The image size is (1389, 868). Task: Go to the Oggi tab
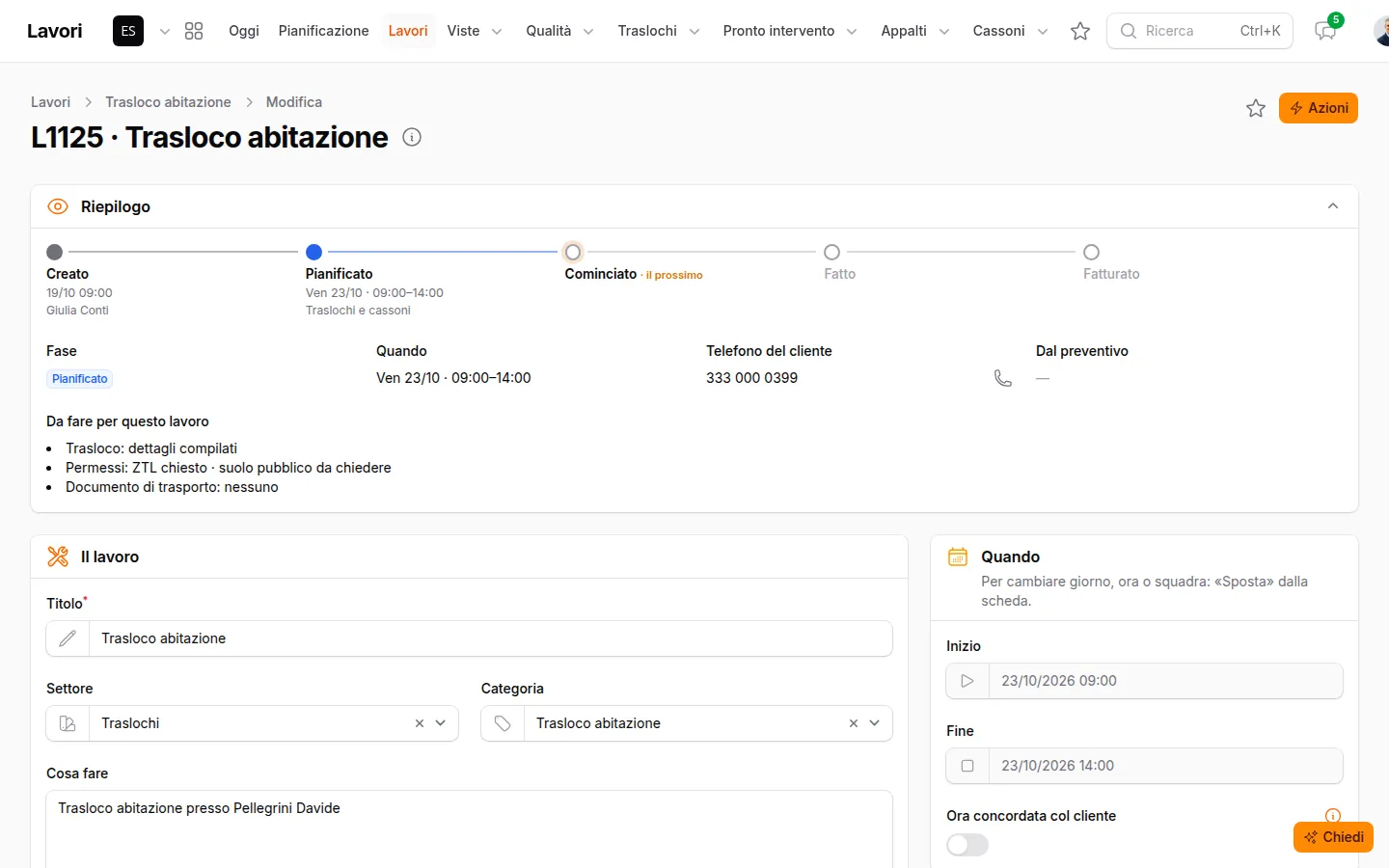pos(244,31)
